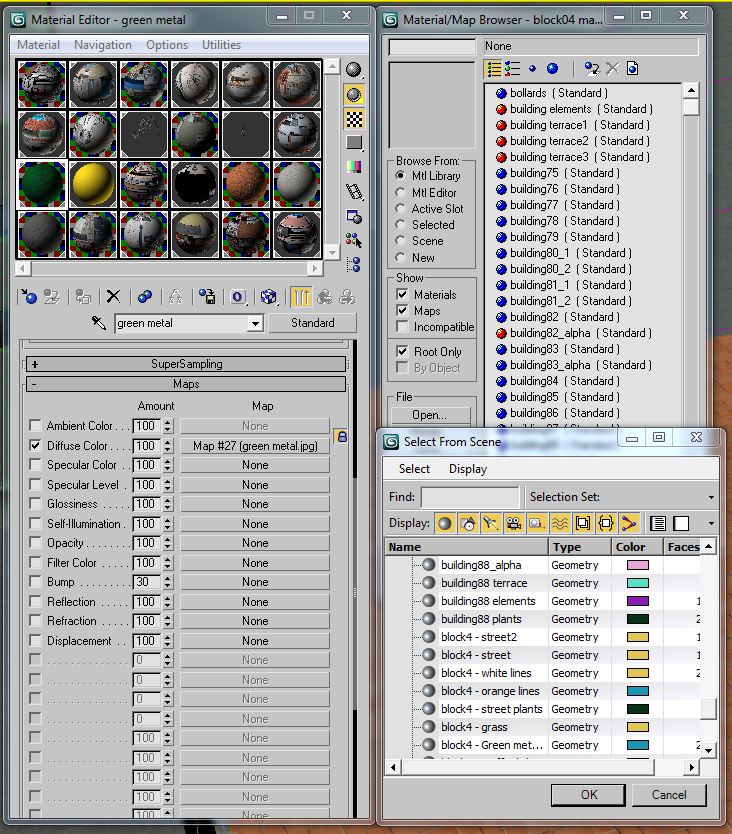Screen dimensions: 732x834
Task: Click block4 - orange lines color swatch
Action: (x=638, y=691)
